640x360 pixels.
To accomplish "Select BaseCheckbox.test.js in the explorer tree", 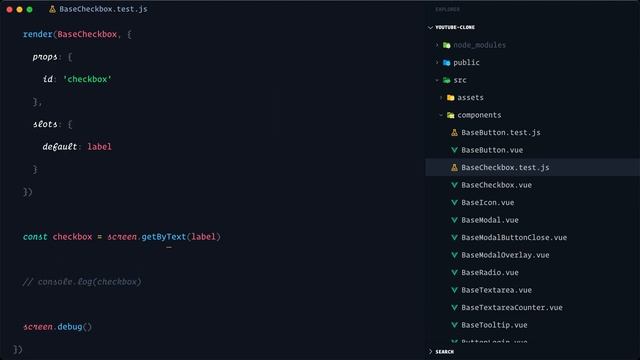I will (505, 167).
